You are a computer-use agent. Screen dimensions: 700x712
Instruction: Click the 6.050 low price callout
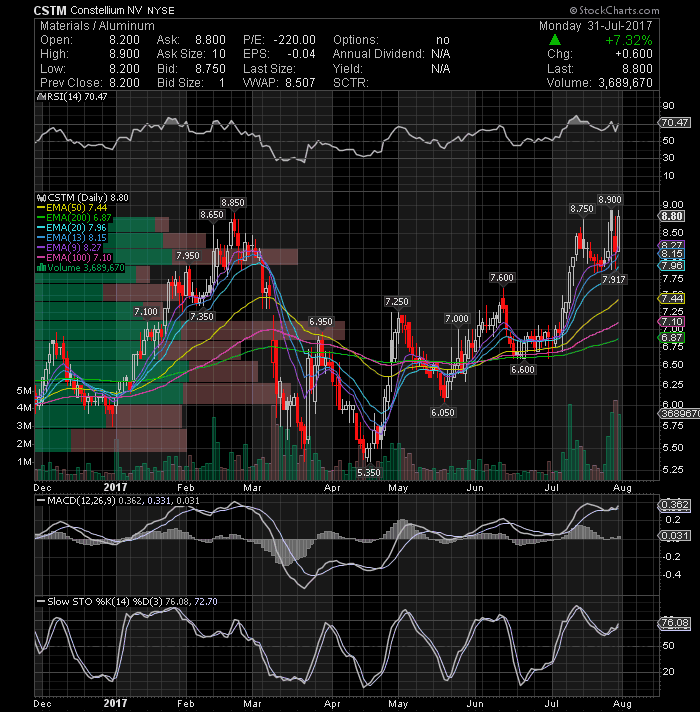(443, 412)
